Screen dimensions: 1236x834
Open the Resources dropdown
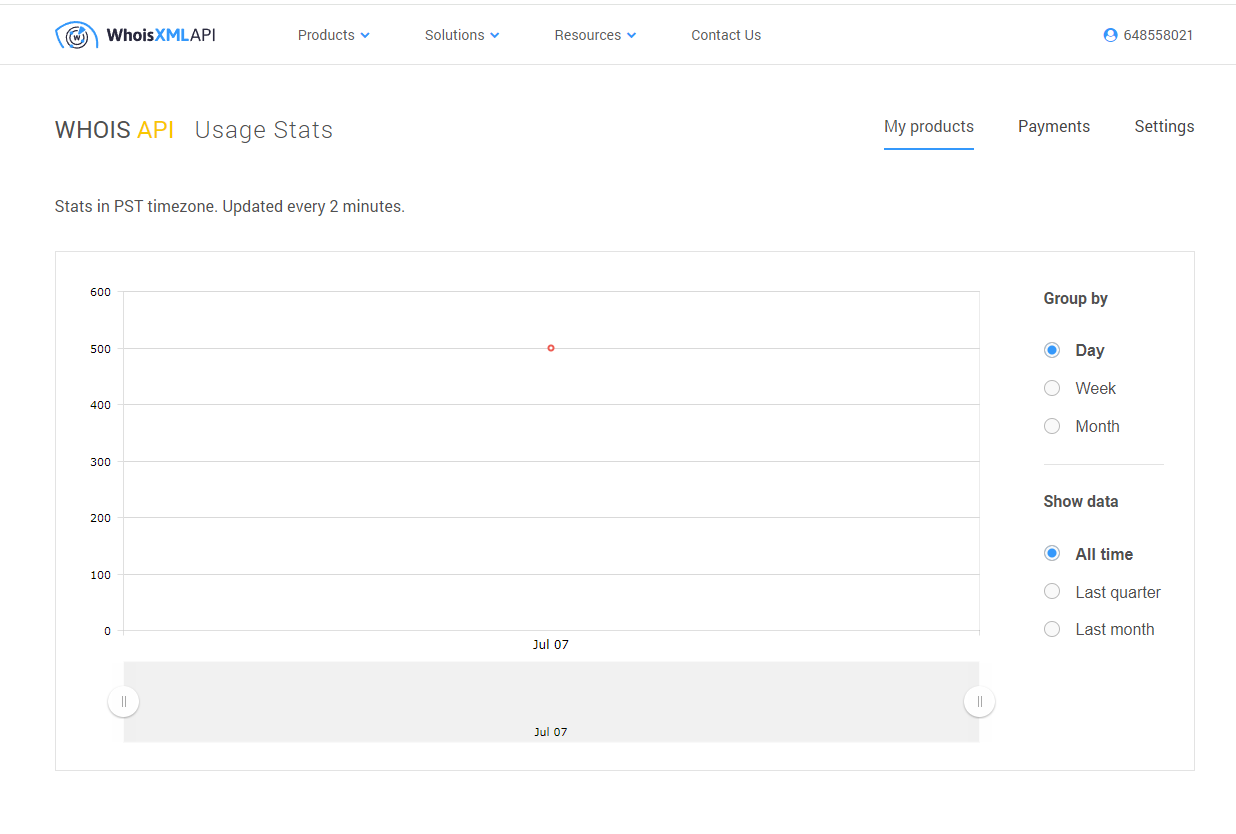595,35
